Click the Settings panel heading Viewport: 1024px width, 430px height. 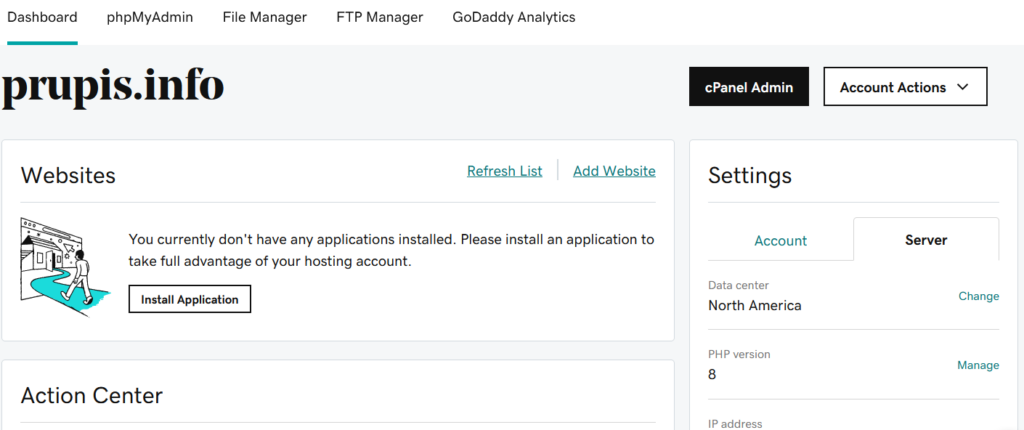tap(750, 175)
